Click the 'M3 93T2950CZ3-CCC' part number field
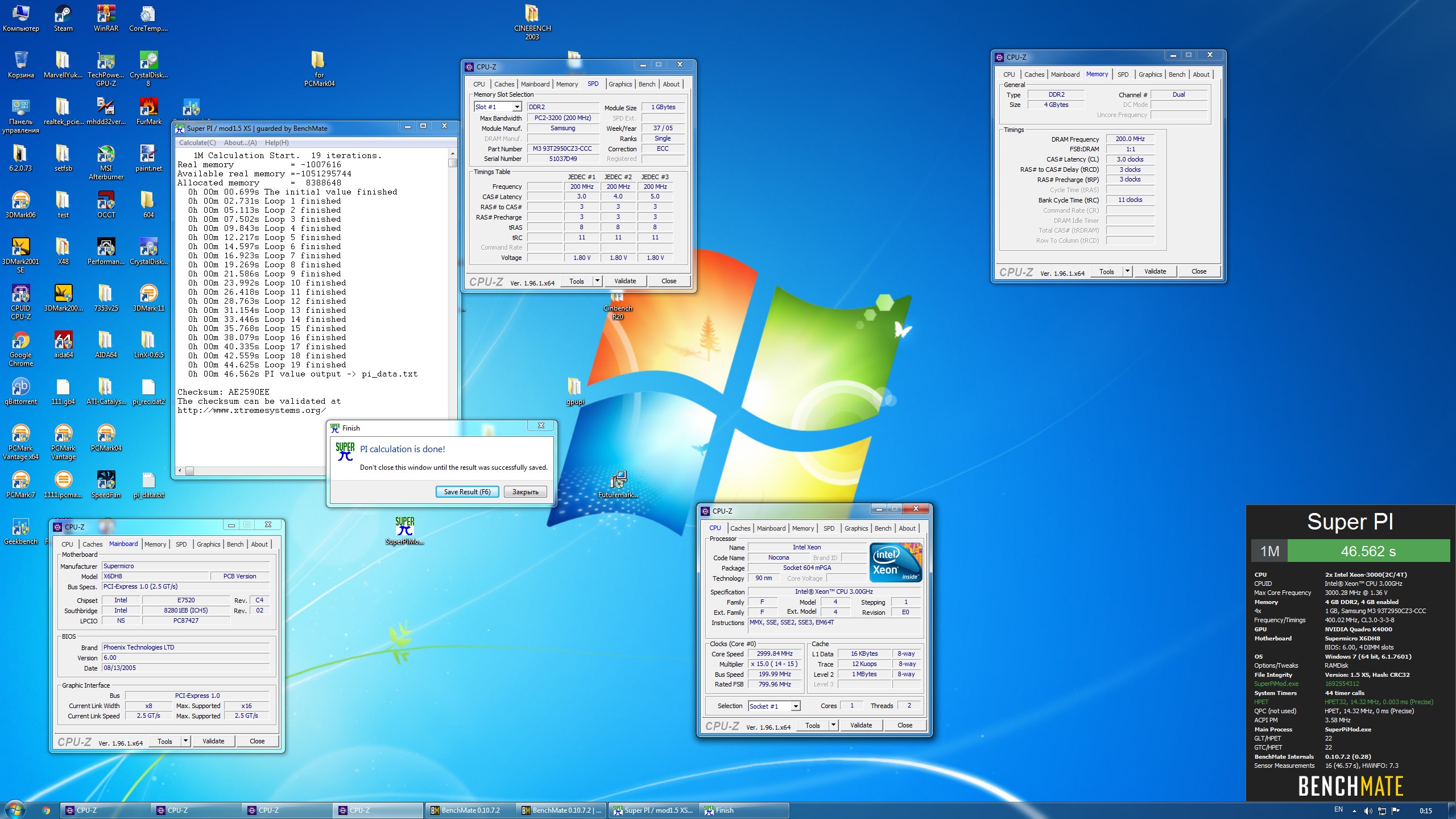1456x819 pixels. tap(562, 149)
